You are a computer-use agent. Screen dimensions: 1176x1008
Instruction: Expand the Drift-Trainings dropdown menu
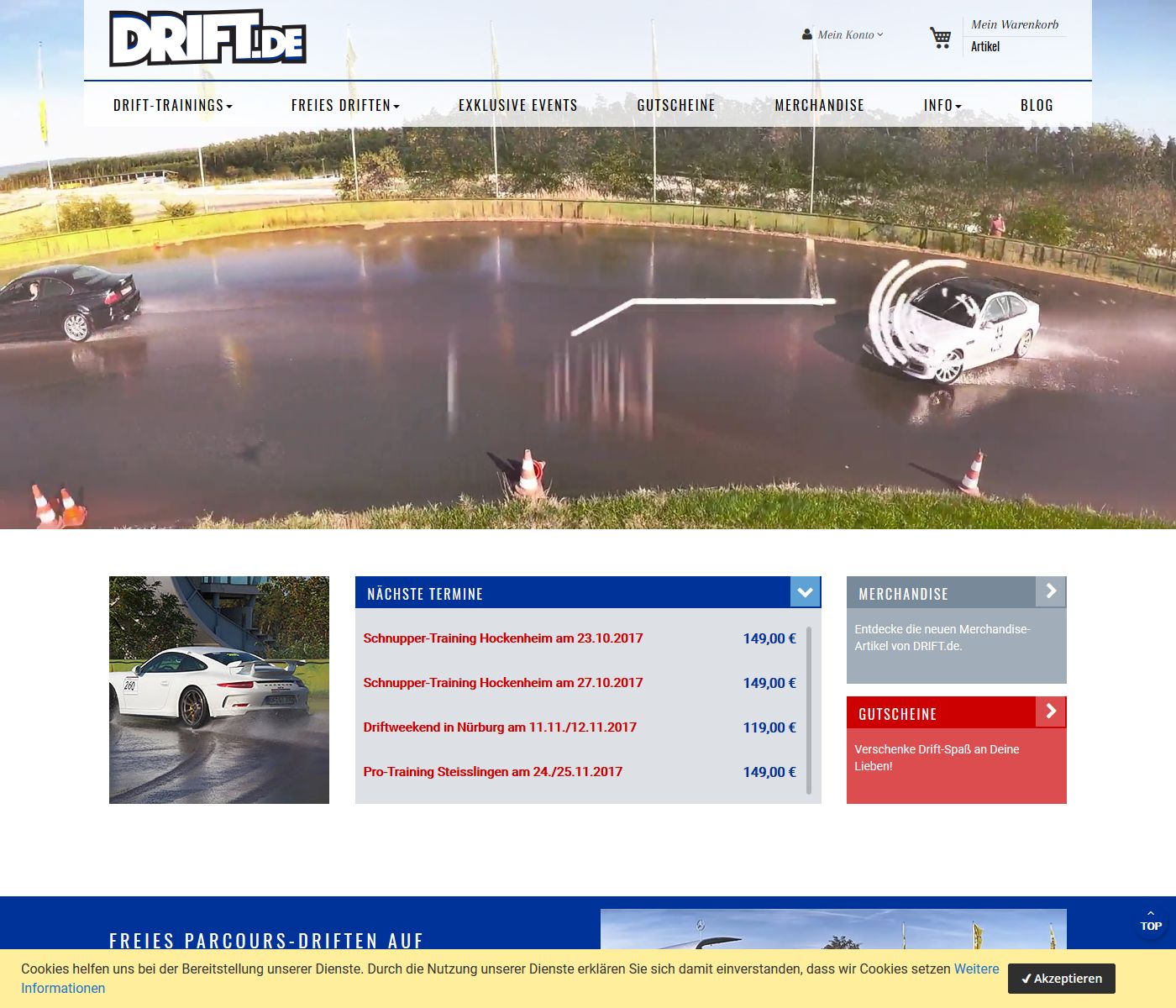(x=172, y=105)
